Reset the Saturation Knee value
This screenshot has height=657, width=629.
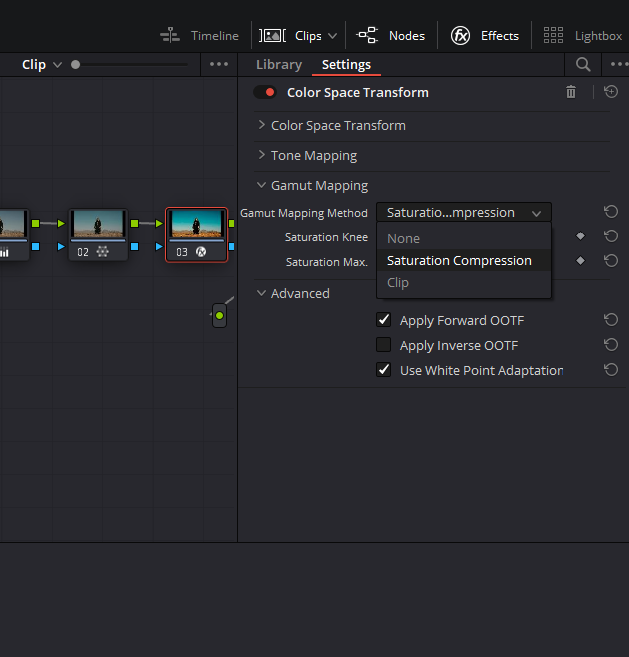click(x=611, y=236)
